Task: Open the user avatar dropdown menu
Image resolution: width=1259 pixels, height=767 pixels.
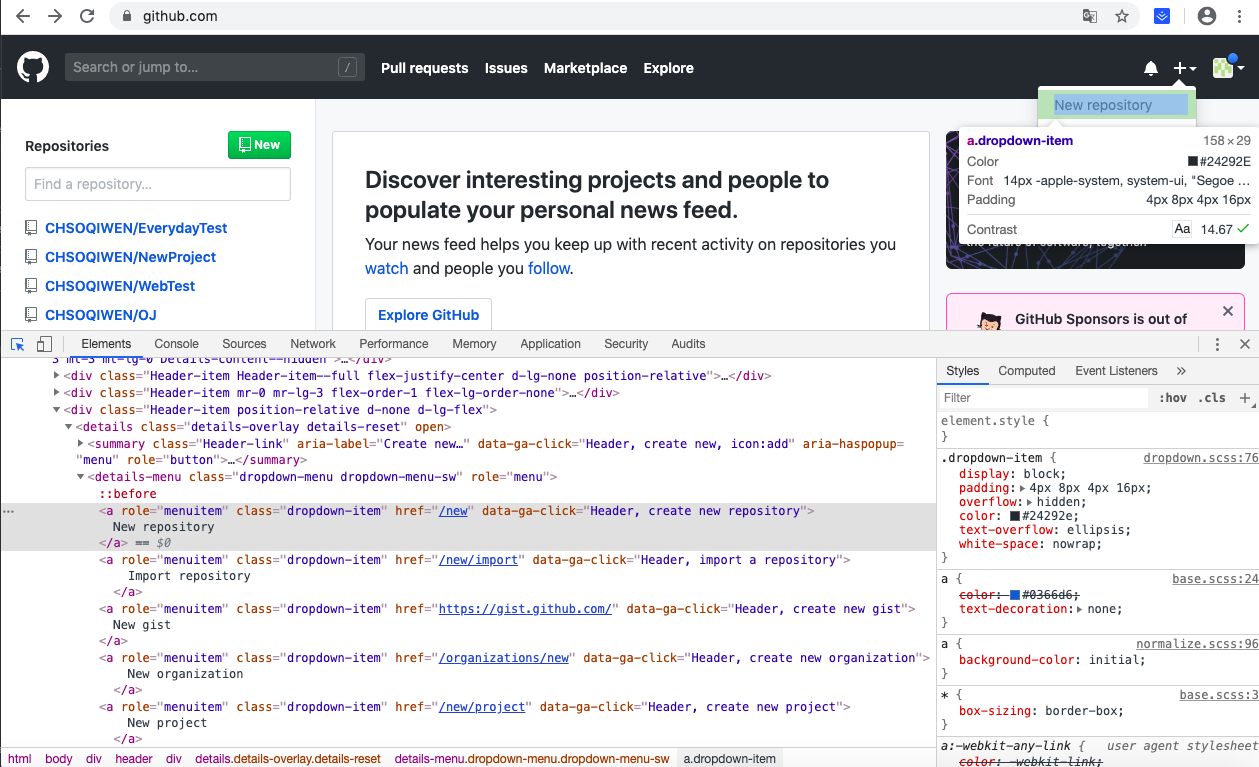Action: tap(1228, 68)
